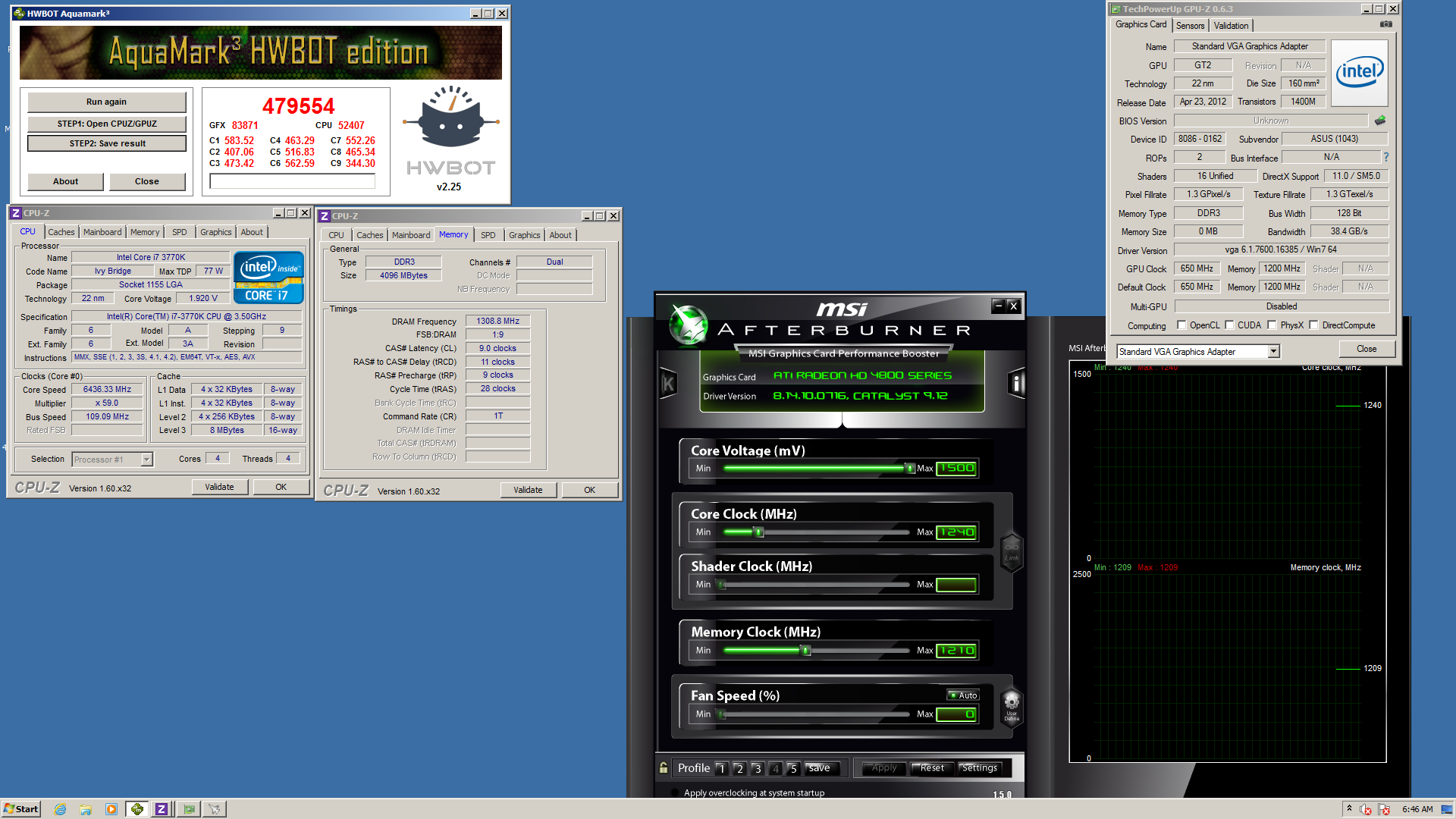Open the Start menu
Screen dimensions: 1456x819
pos(21,809)
